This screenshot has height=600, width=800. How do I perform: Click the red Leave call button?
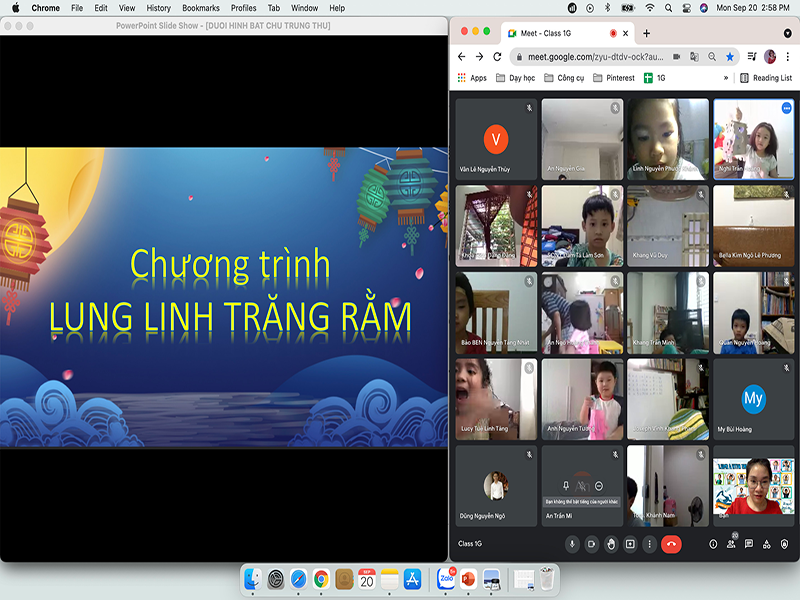coord(671,544)
